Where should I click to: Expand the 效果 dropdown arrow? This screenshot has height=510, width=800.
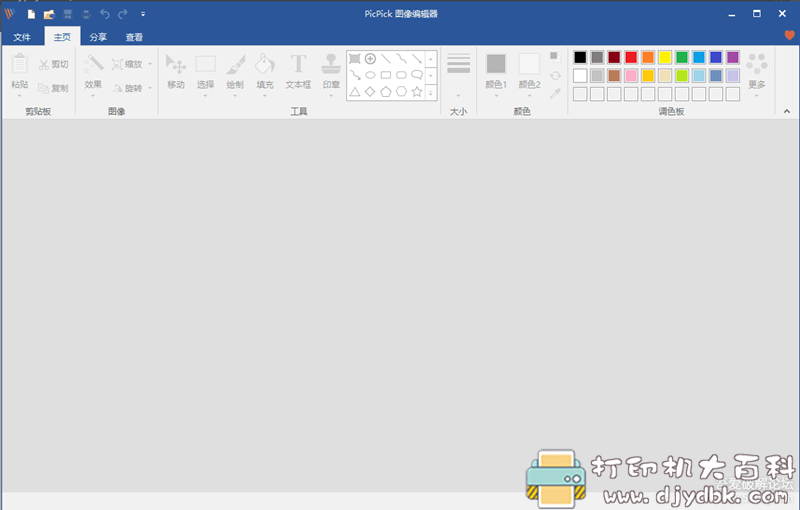(93, 95)
